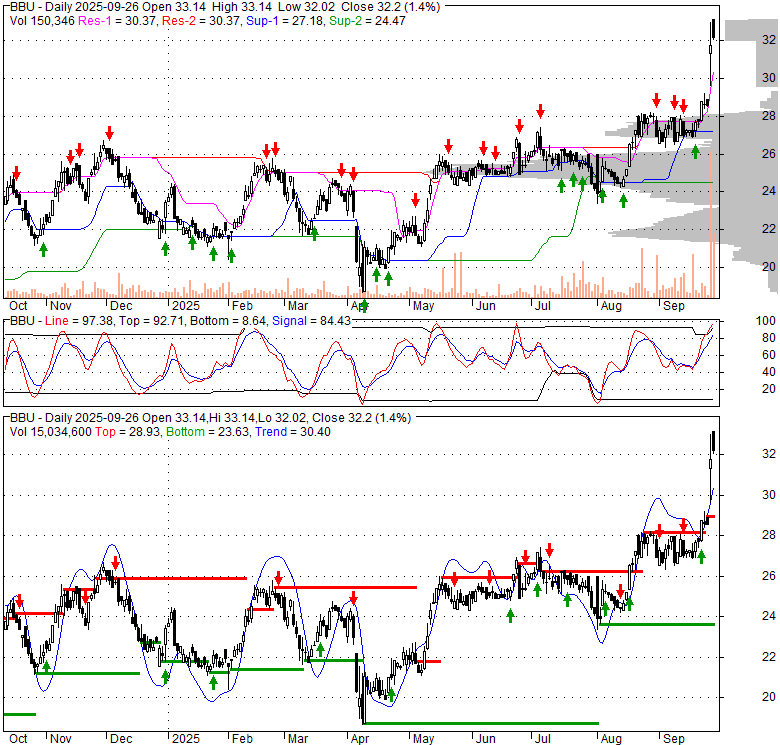Viewport: 780px width, 745px height.
Task: Click the red sell arrow above early December peak
Action: tap(109, 133)
